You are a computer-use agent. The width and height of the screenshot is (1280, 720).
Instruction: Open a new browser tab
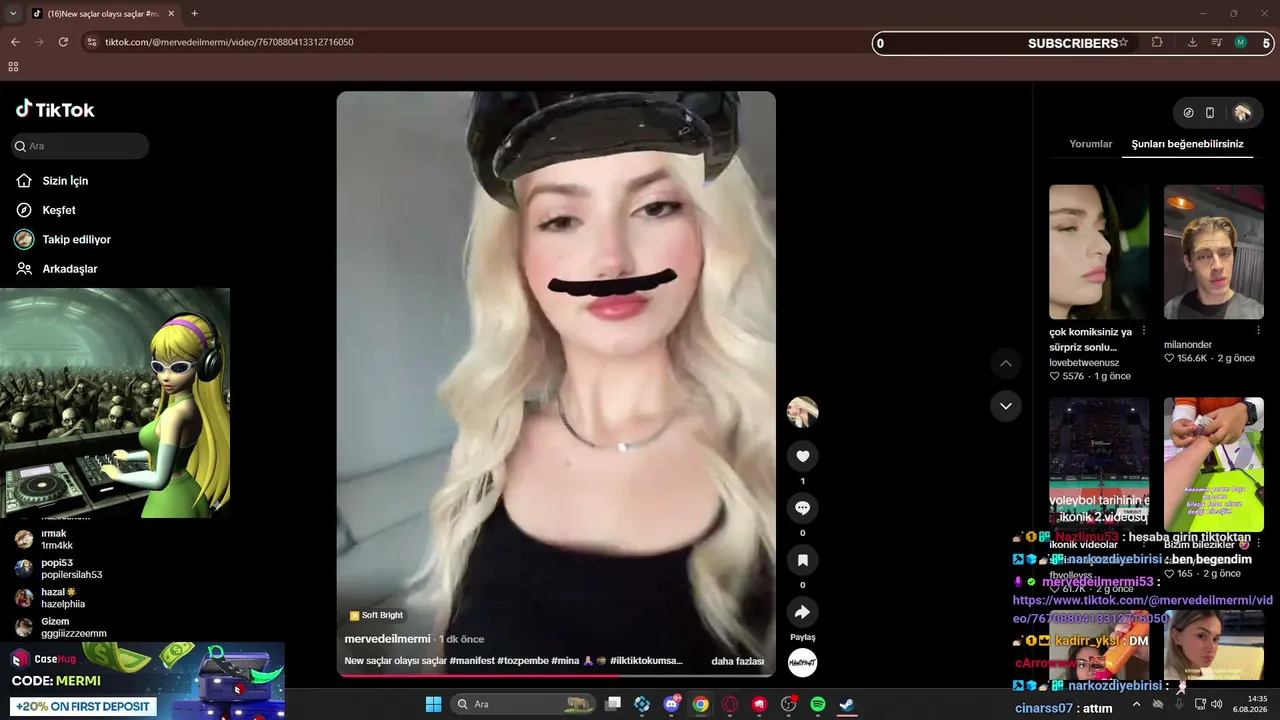coord(194,14)
